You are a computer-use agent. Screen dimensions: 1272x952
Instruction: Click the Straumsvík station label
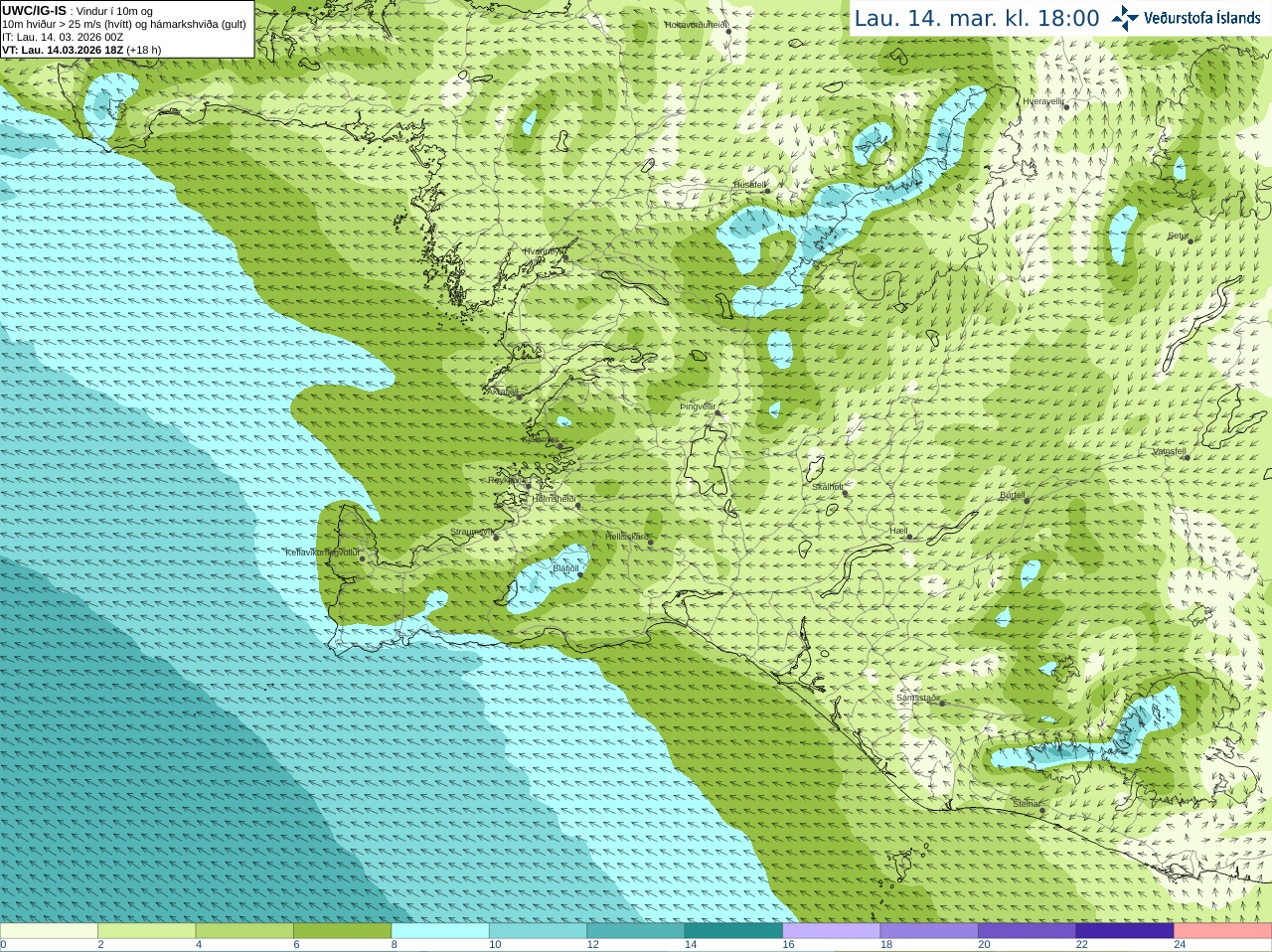[x=471, y=532]
